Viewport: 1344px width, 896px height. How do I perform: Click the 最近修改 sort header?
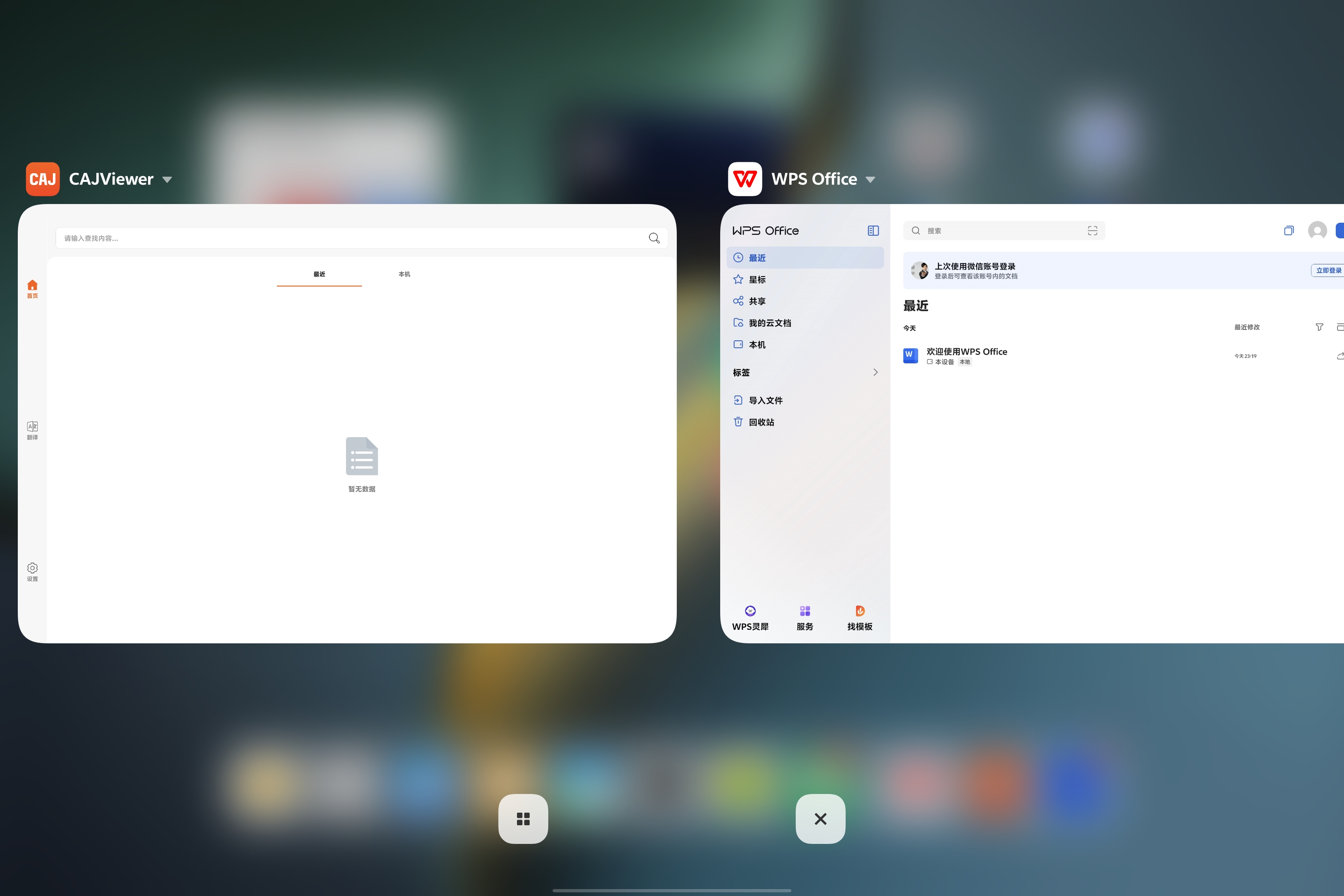click(1247, 327)
